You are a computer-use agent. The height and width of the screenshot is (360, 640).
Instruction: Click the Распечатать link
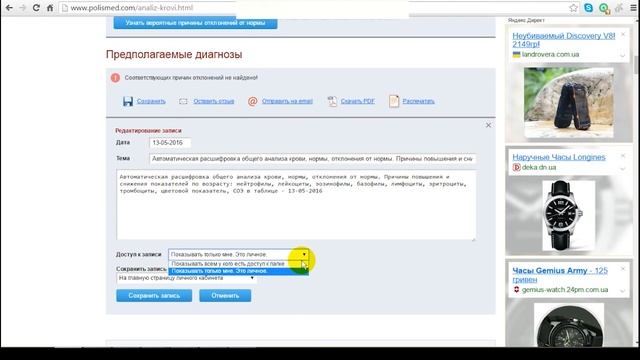click(x=418, y=101)
